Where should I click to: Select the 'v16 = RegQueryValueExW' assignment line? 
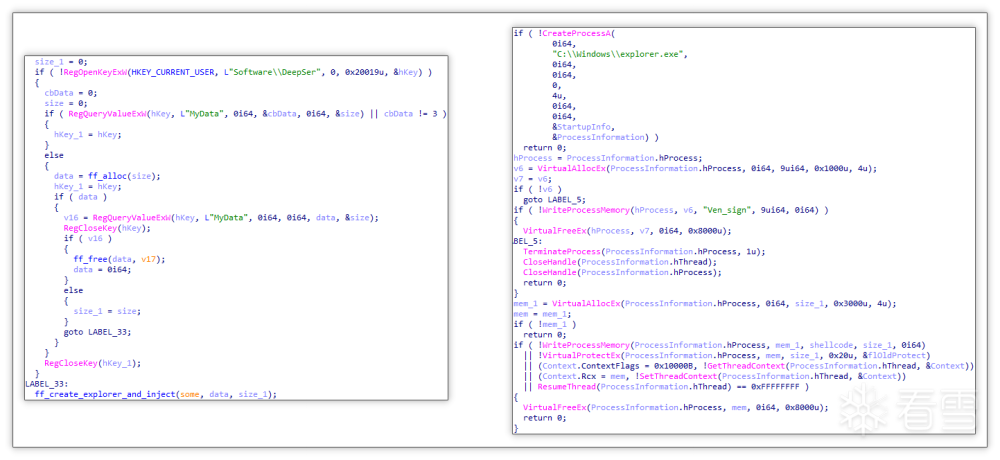pyautogui.click(x=221, y=218)
